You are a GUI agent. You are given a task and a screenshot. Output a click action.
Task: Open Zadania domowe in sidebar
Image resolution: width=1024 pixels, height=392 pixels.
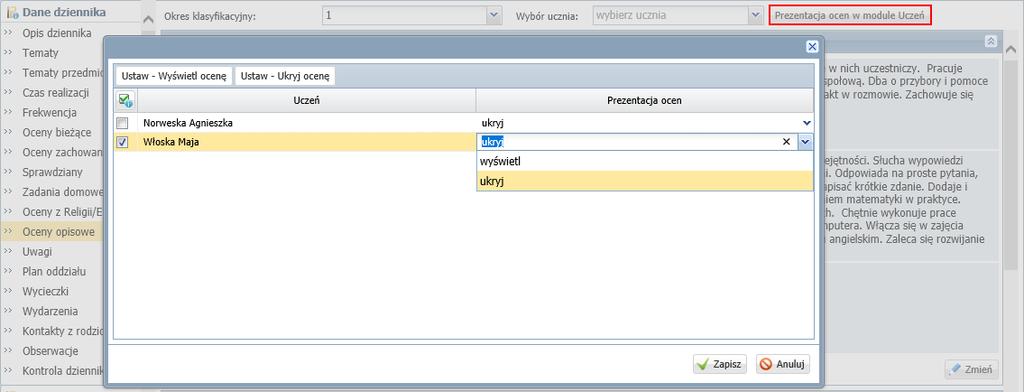click(x=63, y=192)
